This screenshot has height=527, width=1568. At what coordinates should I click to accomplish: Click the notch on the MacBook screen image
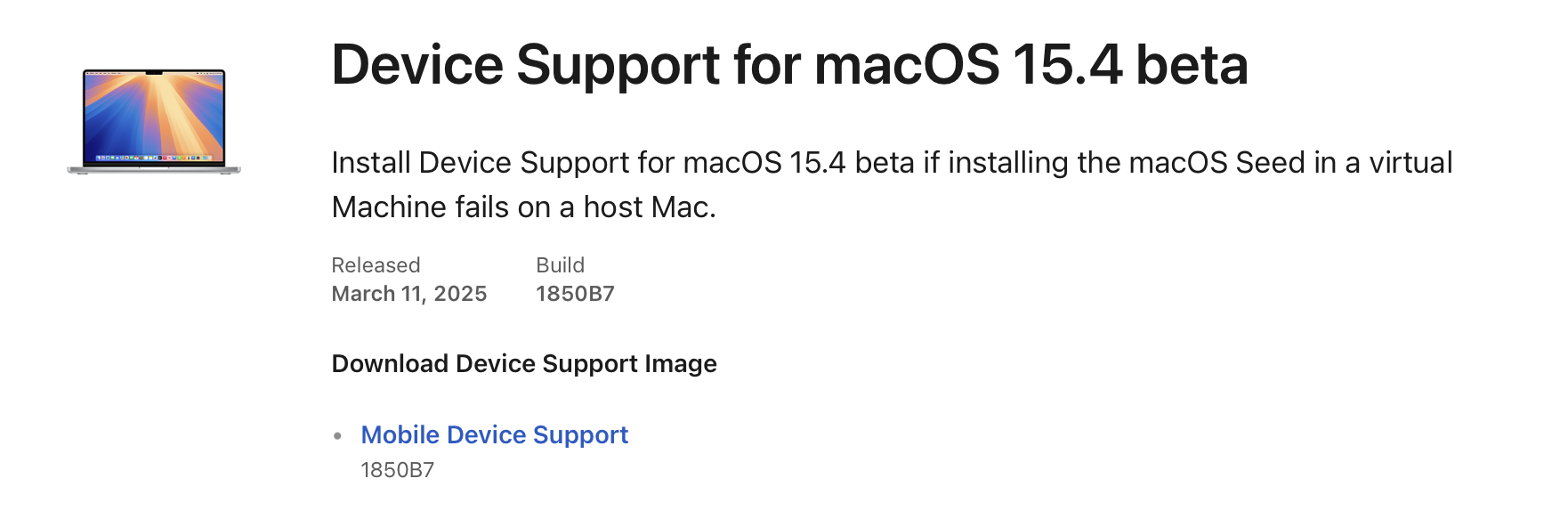coord(154,72)
